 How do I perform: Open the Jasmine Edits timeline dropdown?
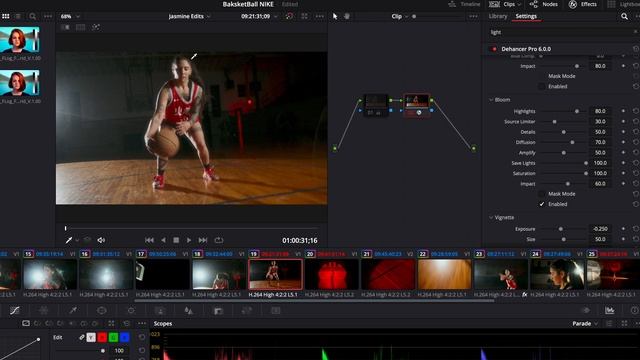tap(189, 16)
